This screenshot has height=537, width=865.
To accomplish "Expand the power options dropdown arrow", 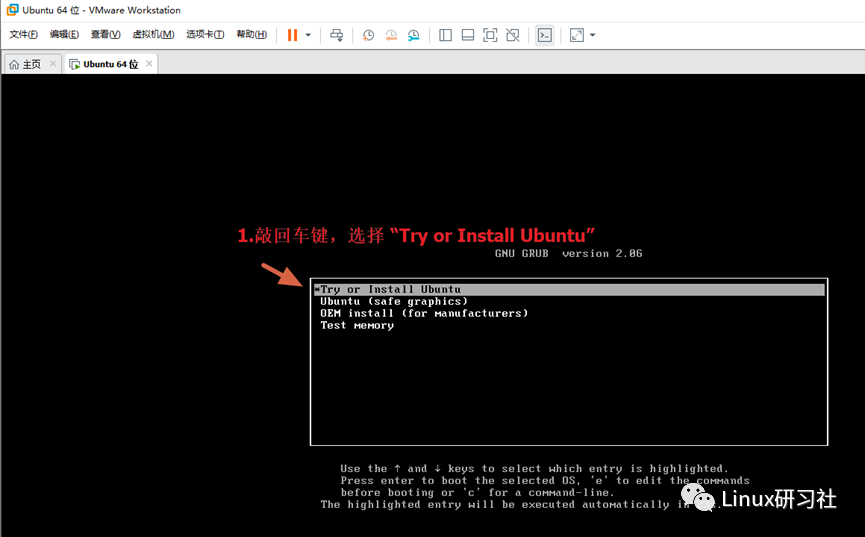I will pyautogui.click(x=308, y=35).
